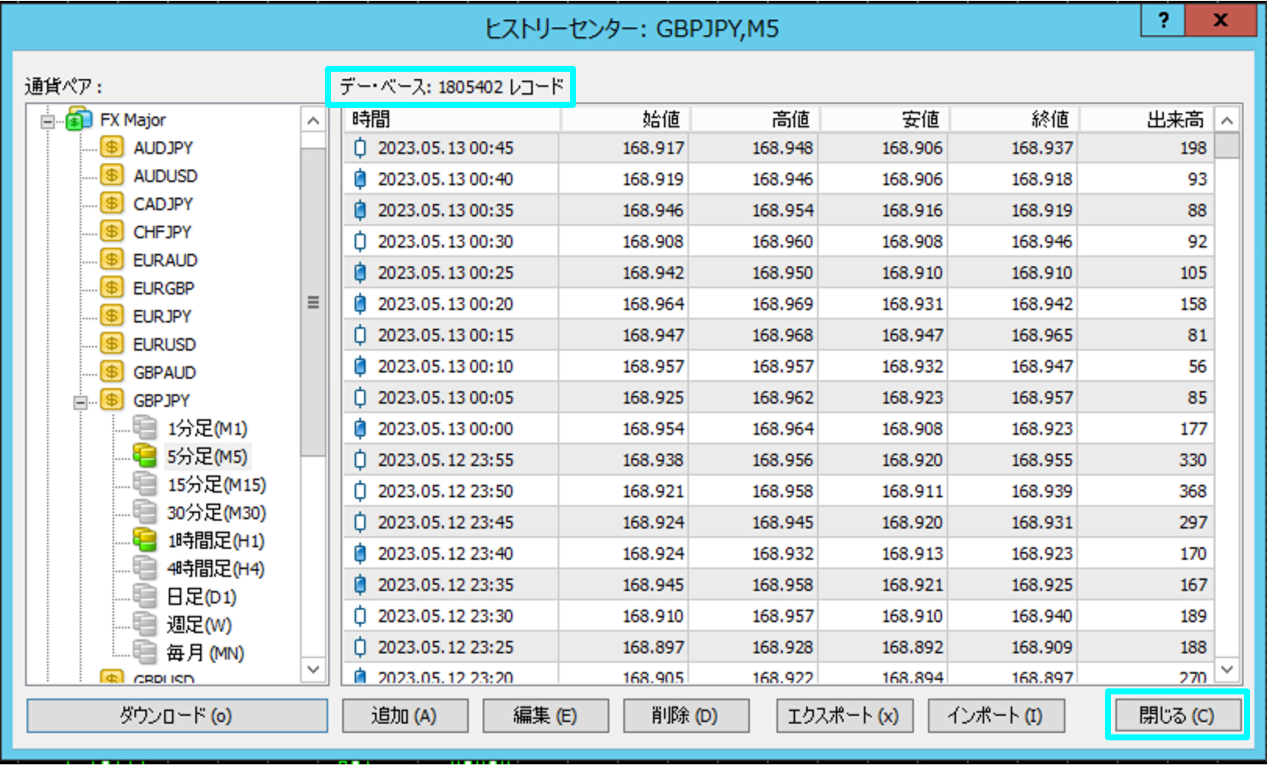1267x765 pixels.
Task: Click candle icon for 2023.05.12 23:55 row
Action: (360, 460)
